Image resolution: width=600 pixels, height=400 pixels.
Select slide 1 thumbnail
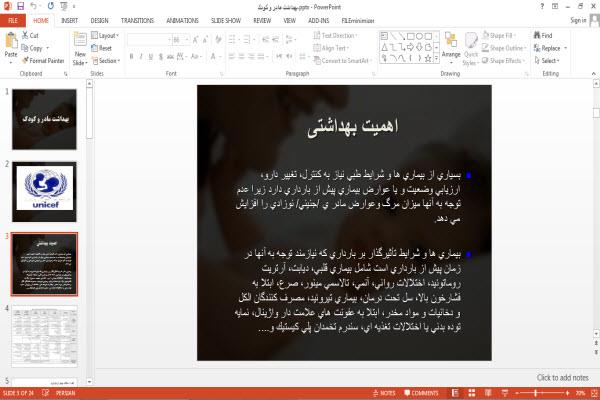click(44, 119)
